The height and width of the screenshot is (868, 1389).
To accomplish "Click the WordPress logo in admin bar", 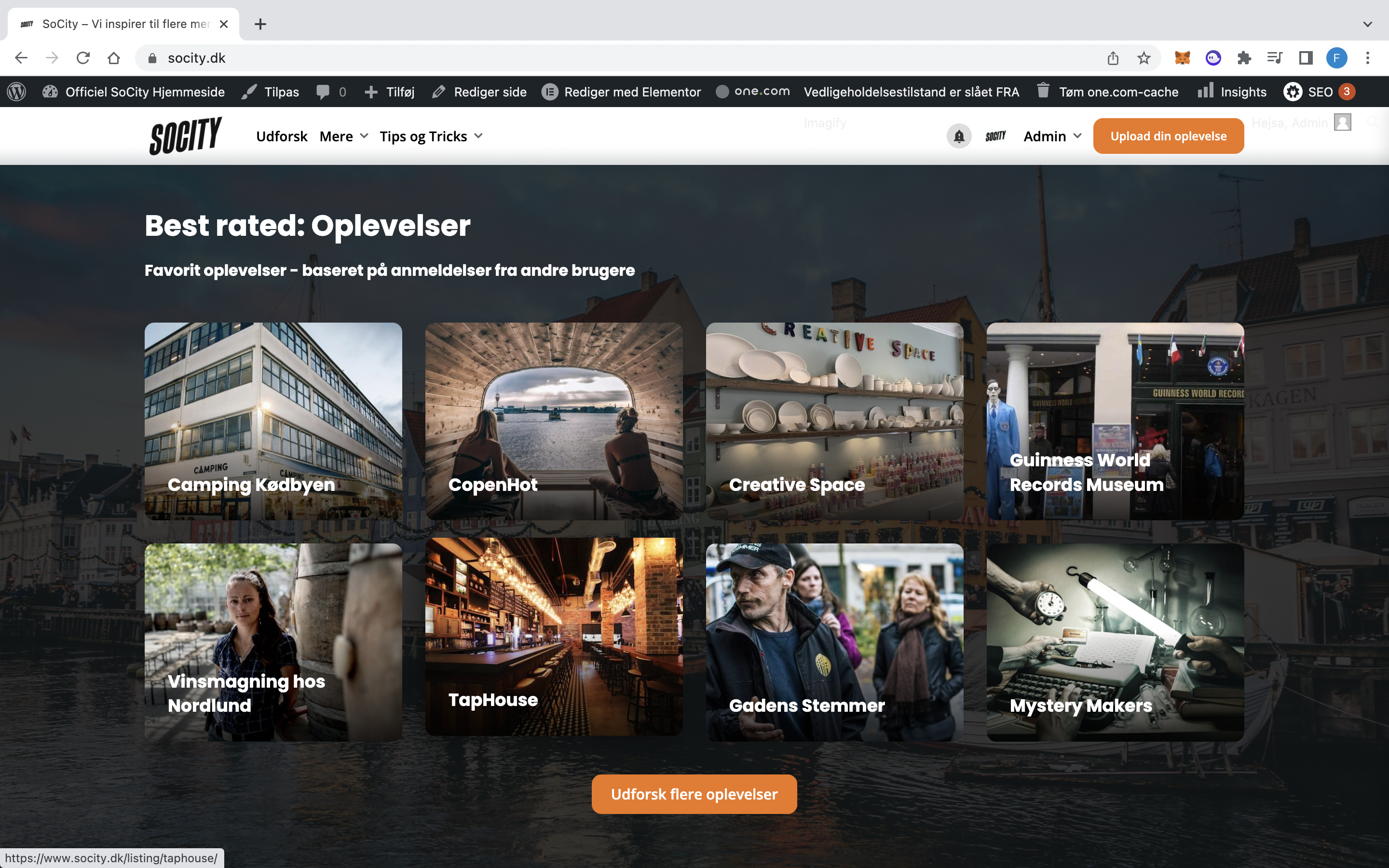I will [x=17, y=92].
